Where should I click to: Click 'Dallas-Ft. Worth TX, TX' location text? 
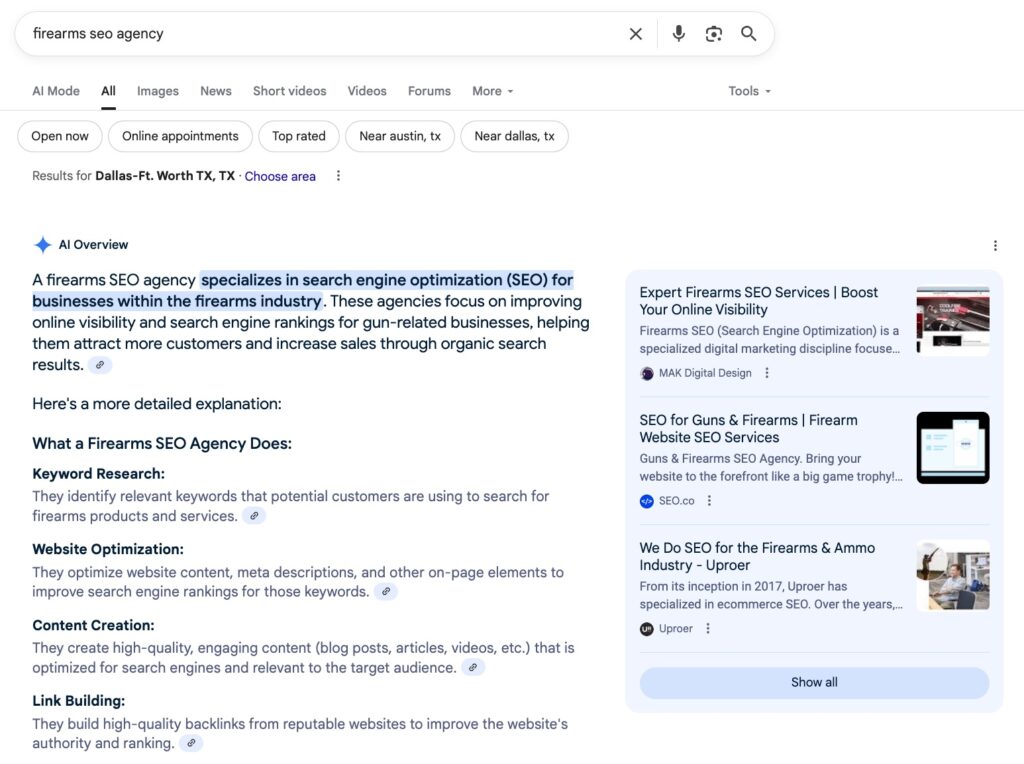tap(165, 176)
